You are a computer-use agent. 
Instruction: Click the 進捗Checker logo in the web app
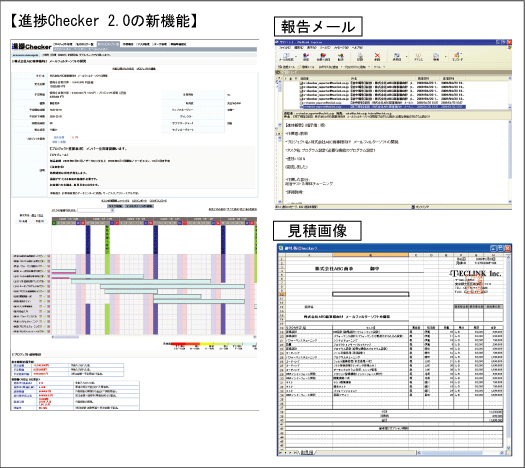[x=32, y=46]
